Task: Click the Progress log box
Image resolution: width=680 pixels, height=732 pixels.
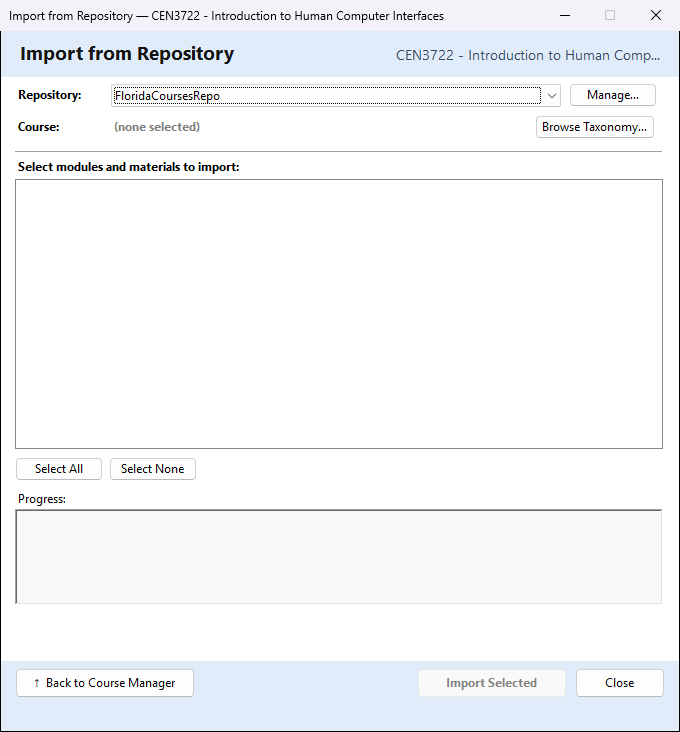Action: click(x=339, y=556)
